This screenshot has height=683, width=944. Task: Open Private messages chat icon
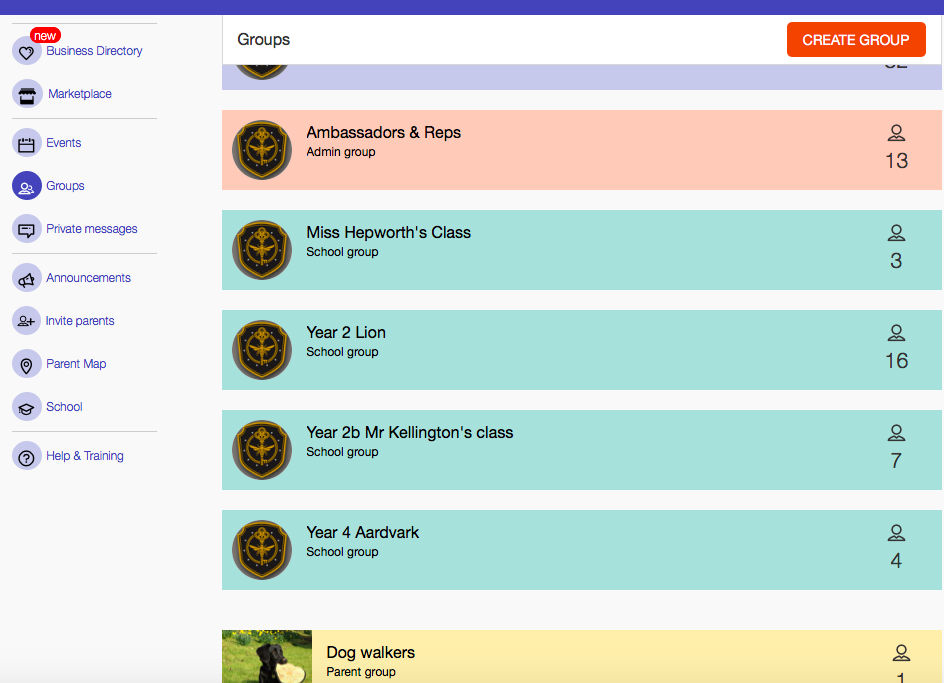coord(26,229)
